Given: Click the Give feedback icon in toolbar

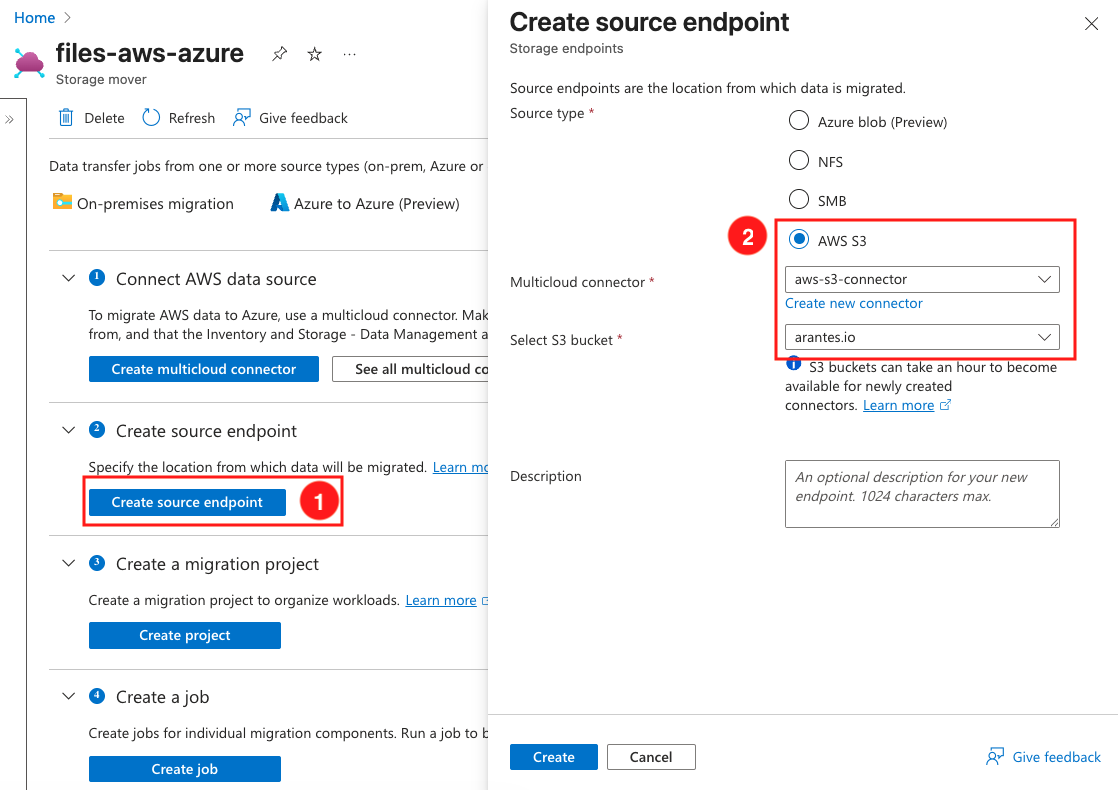Looking at the screenshot, I should 241,118.
